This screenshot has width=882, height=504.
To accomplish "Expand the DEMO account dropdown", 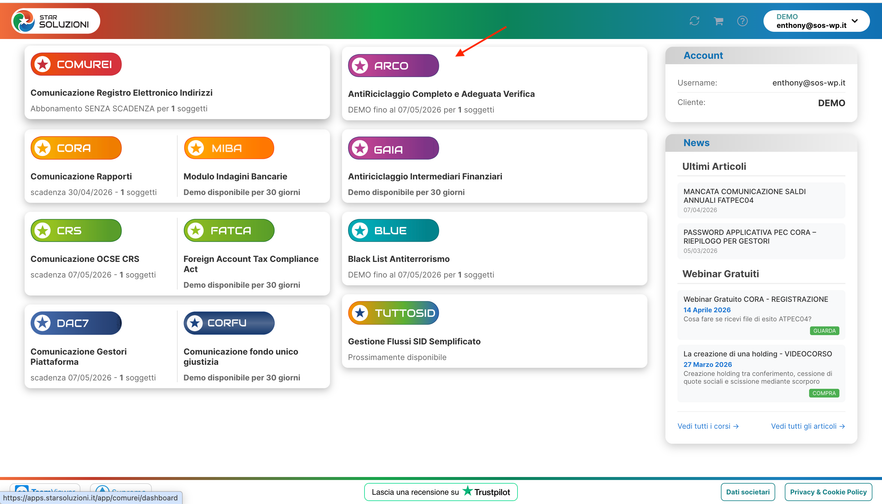I will 816,21.
